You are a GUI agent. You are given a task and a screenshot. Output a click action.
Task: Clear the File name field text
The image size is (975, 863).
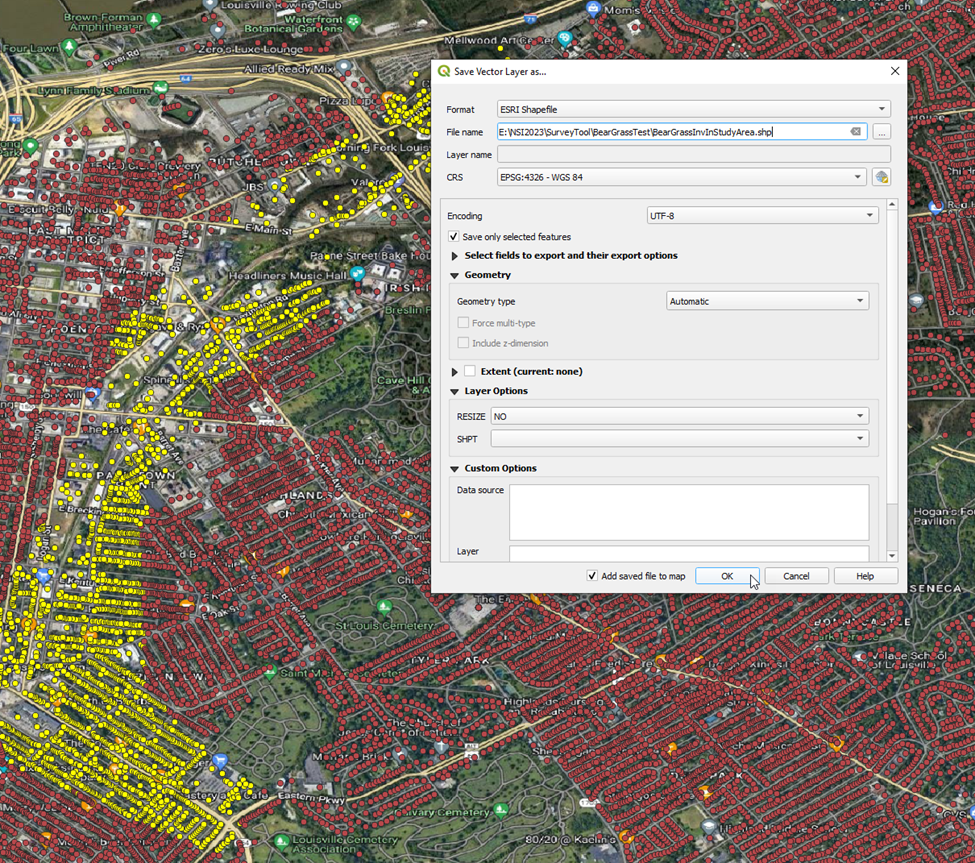[x=856, y=132]
